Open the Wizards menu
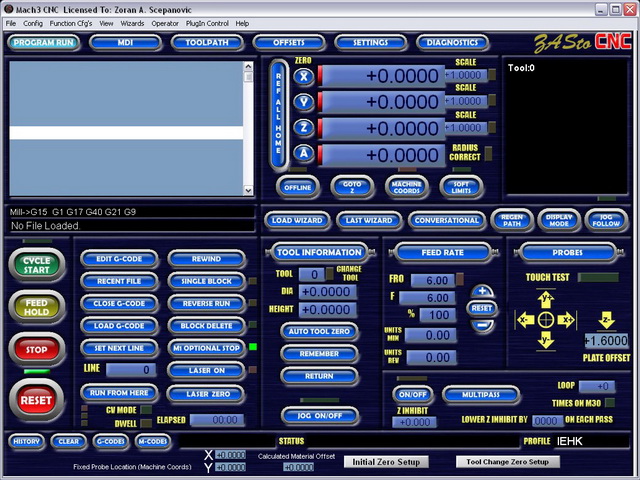This screenshot has height=480, width=640. point(132,24)
